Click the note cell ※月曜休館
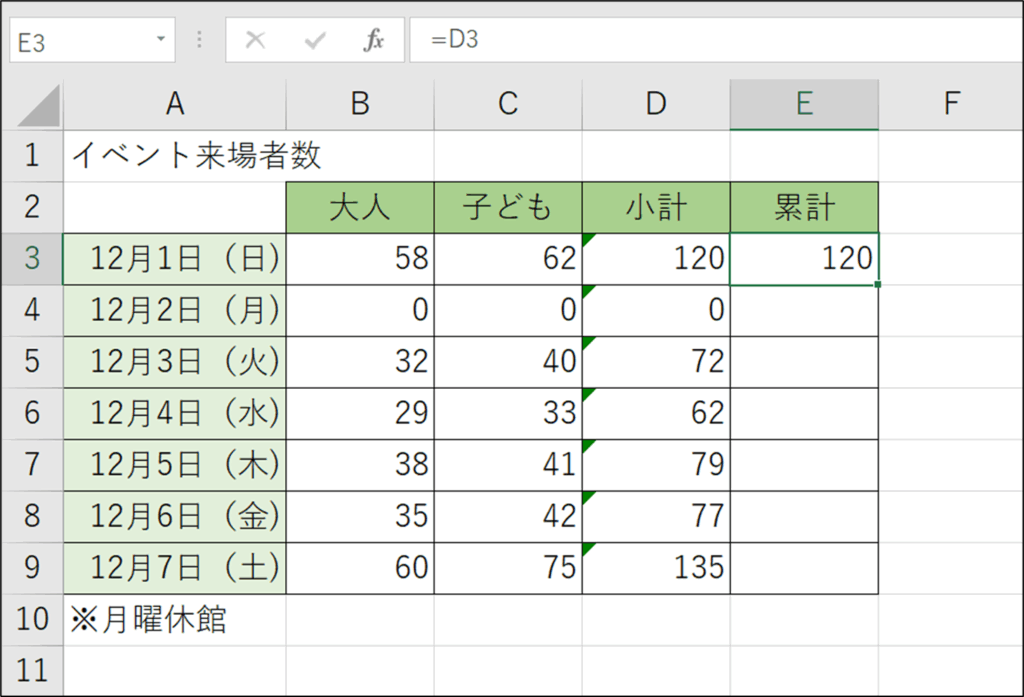 pos(175,620)
